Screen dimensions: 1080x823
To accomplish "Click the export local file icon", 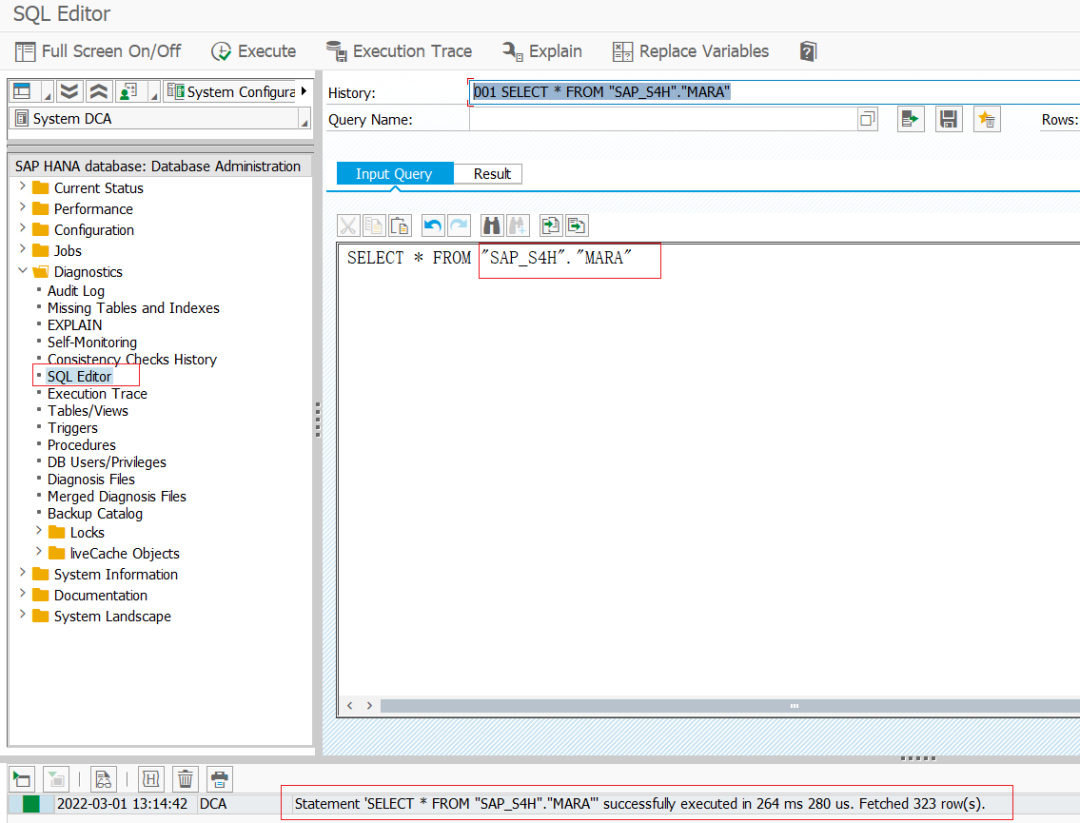I will tap(577, 225).
